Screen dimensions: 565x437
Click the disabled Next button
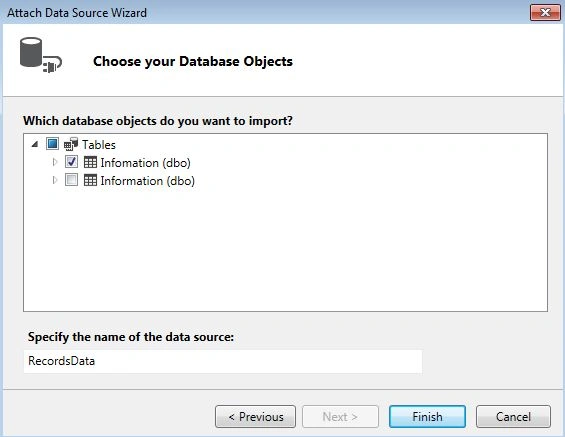click(x=340, y=417)
